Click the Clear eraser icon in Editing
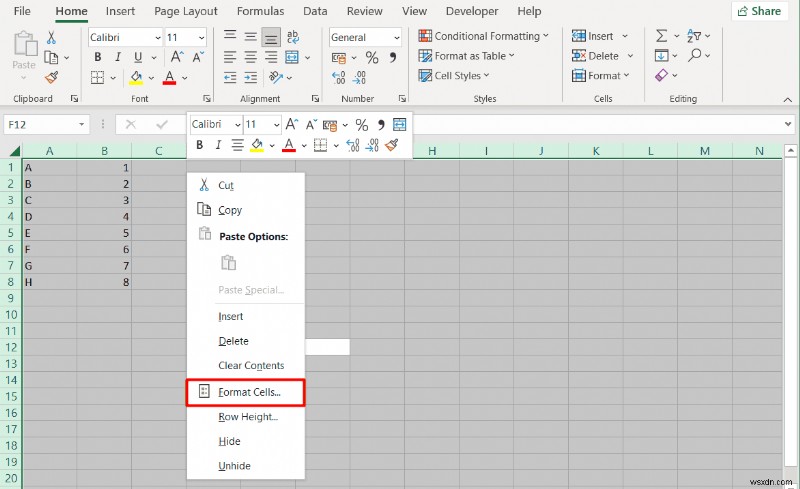Viewport: 800px width, 489px height. click(661, 76)
